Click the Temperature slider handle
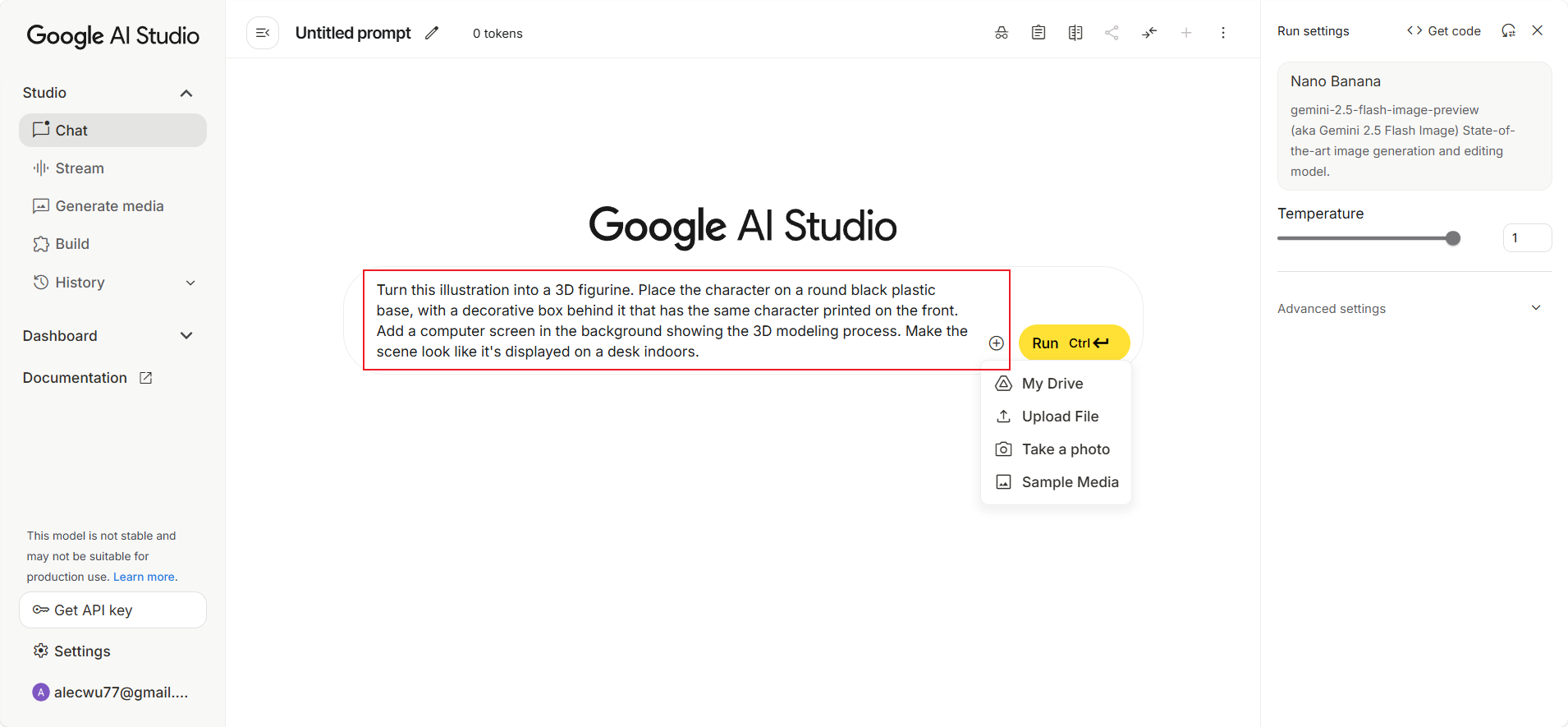 tap(1453, 238)
